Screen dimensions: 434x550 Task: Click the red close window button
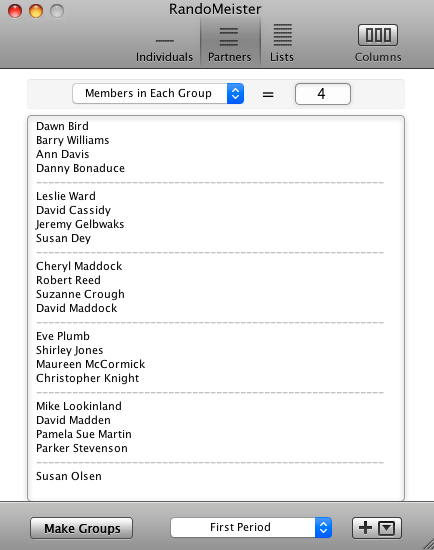pyautogui.click(x=15, y=11)
